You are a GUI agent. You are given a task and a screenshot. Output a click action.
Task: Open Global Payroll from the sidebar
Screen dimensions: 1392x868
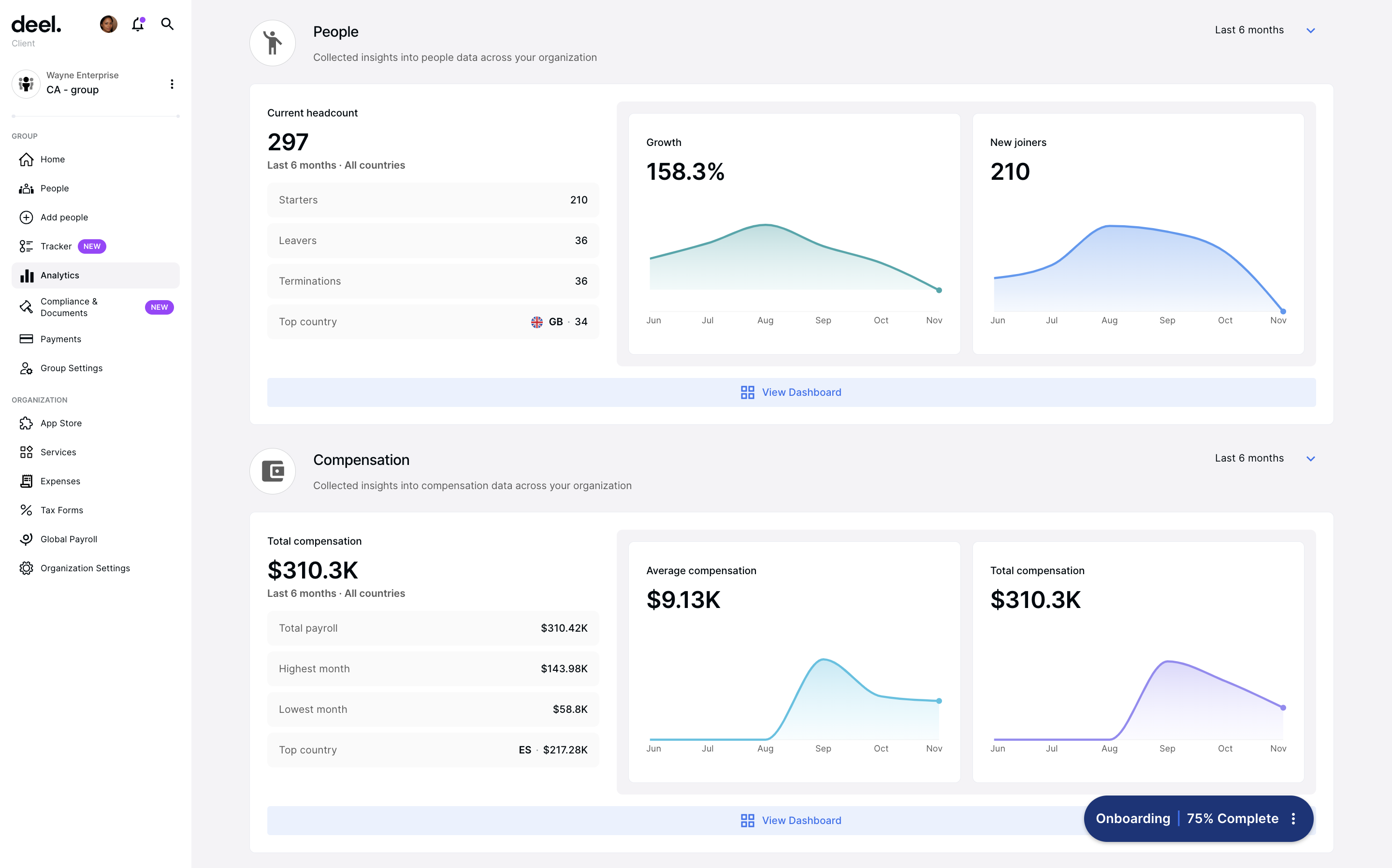(x=69, y=539)
